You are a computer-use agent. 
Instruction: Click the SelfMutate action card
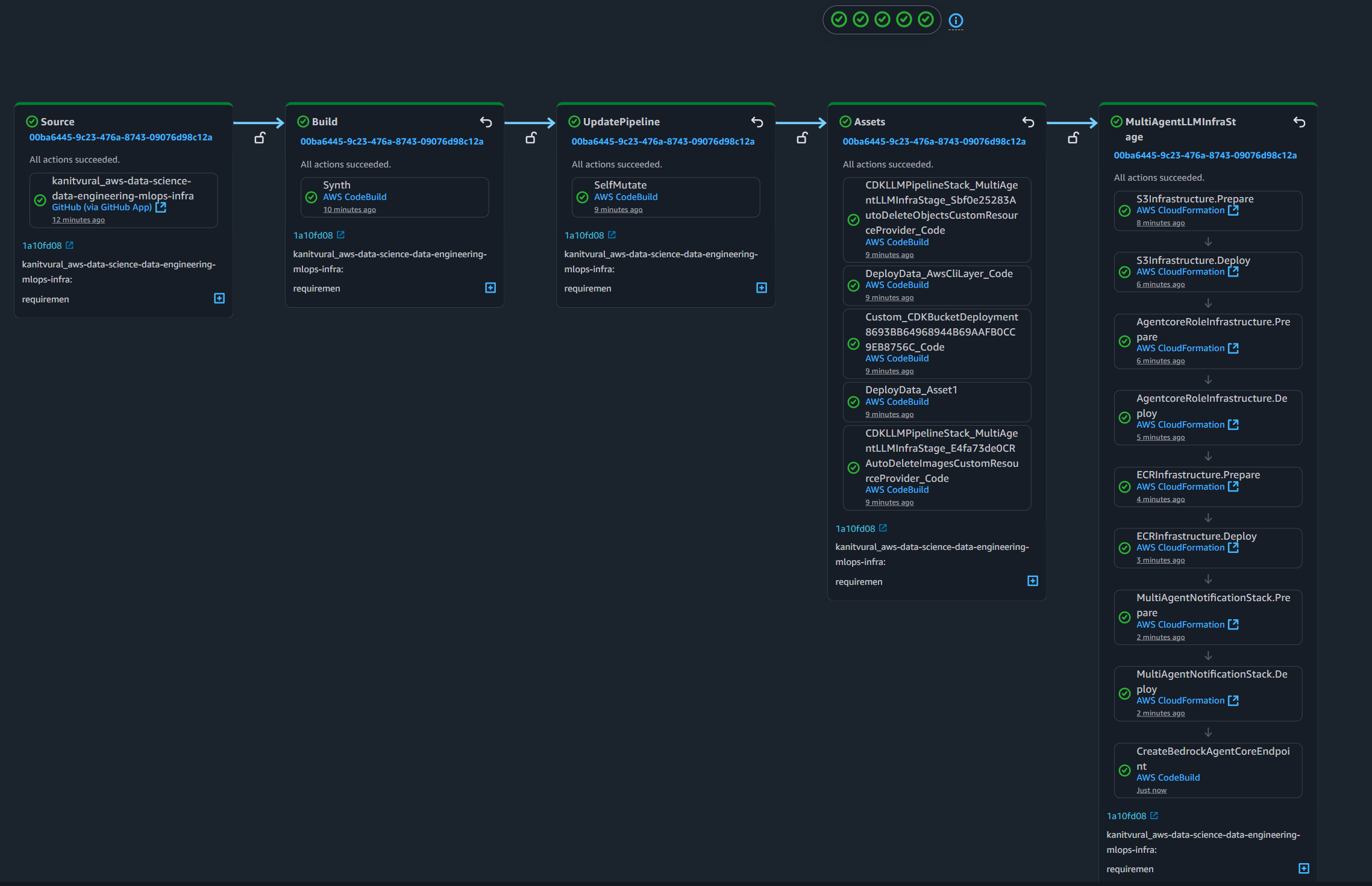[666, 197]
